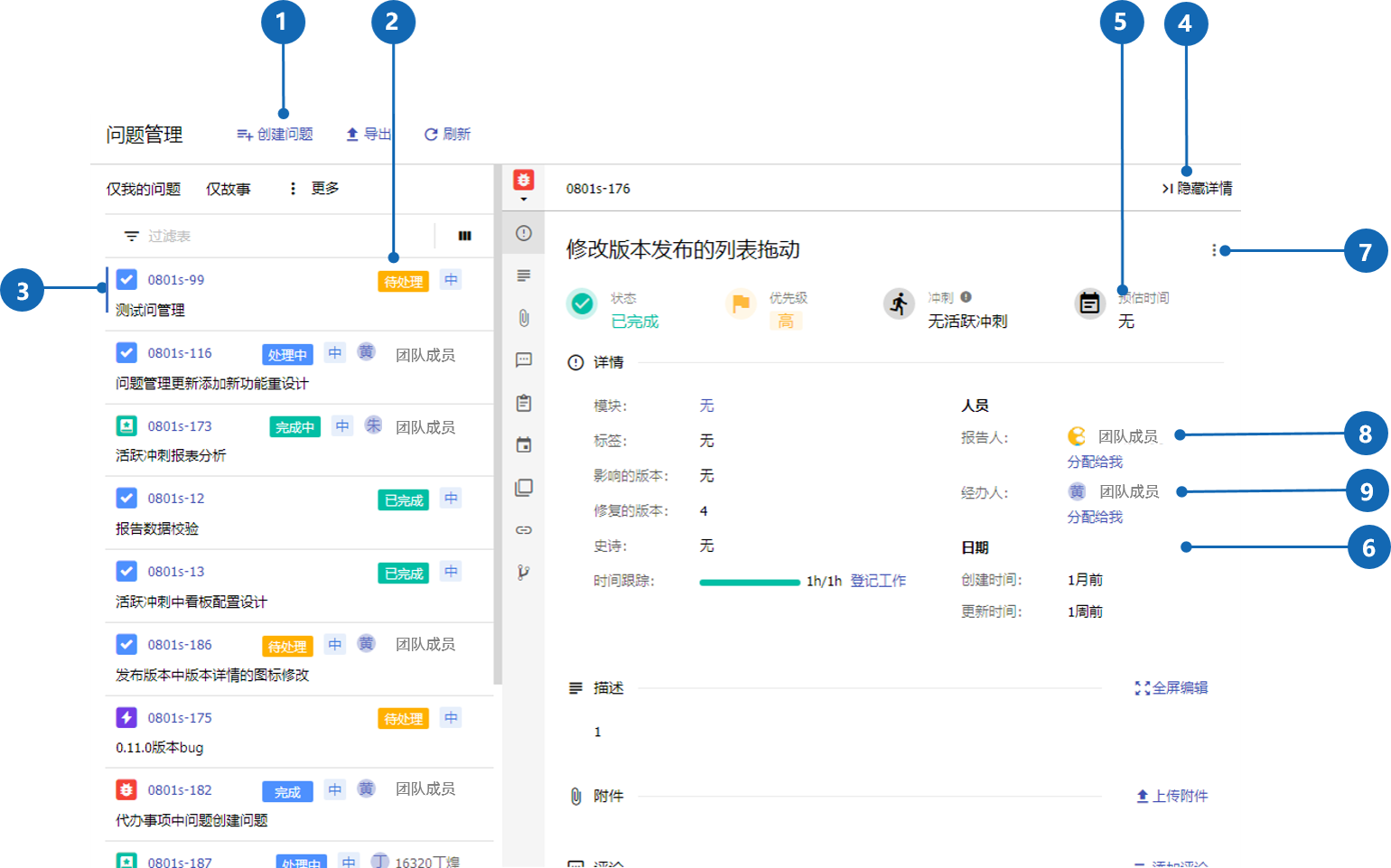Click the column view icon beside filter
The image size is (1391, 868).
tap(464, 236)
